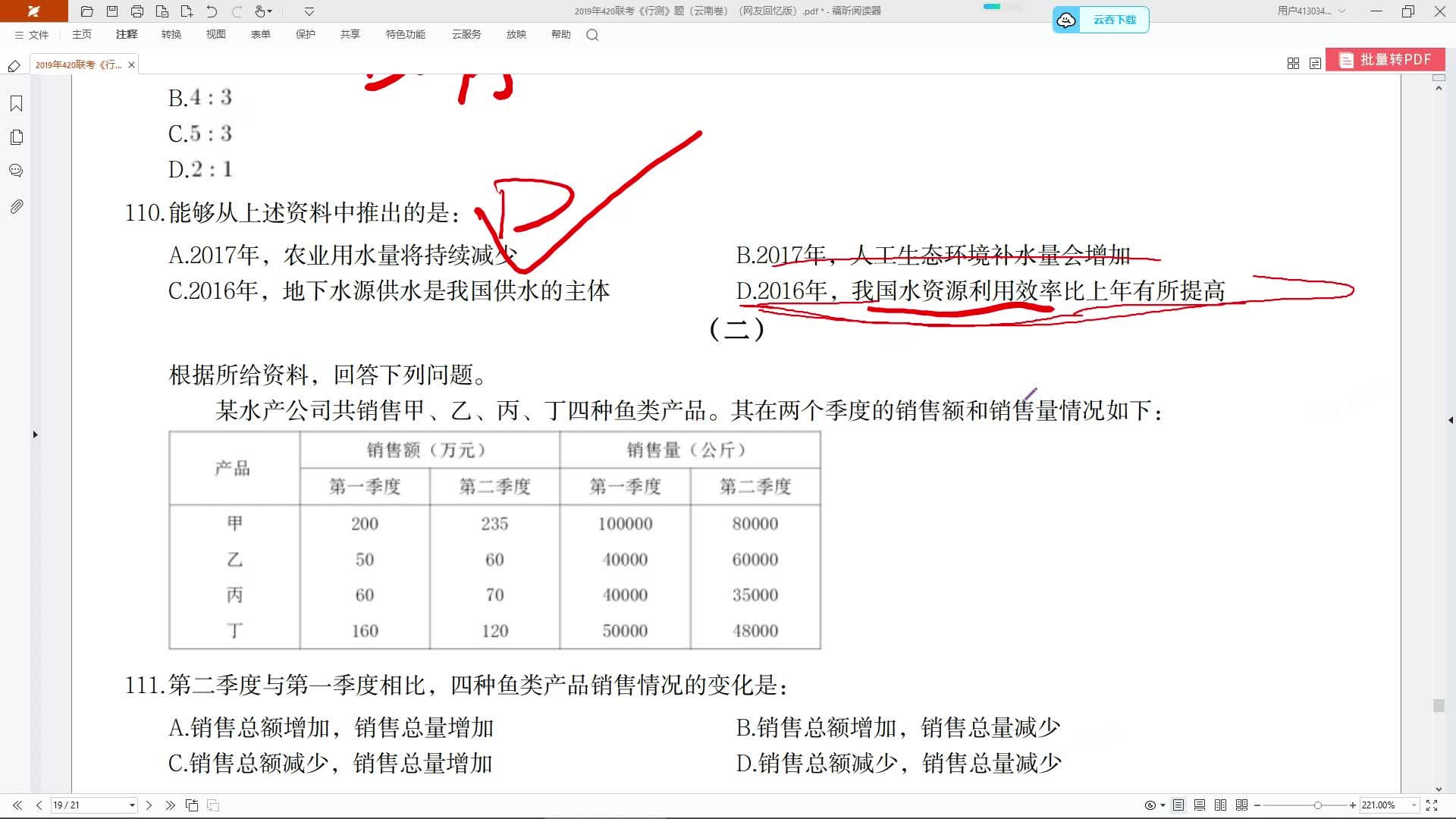Open the 转换 ribbon tab
The width and height of the screenshot is (1456, 819).
pos(171,35)
